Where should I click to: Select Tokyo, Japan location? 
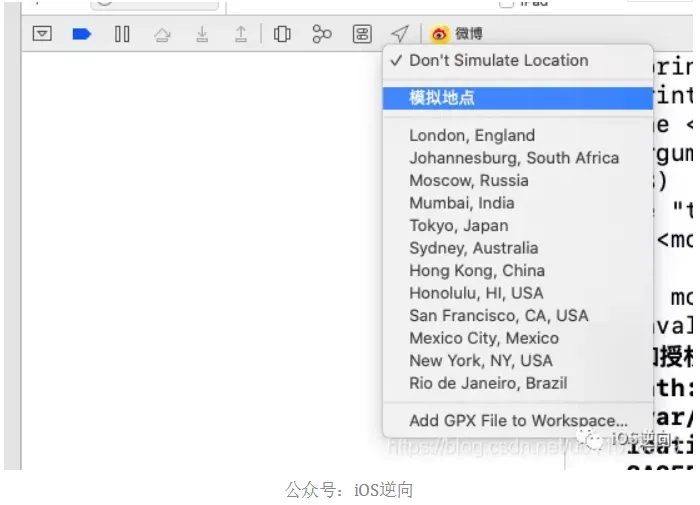(518, 225)
